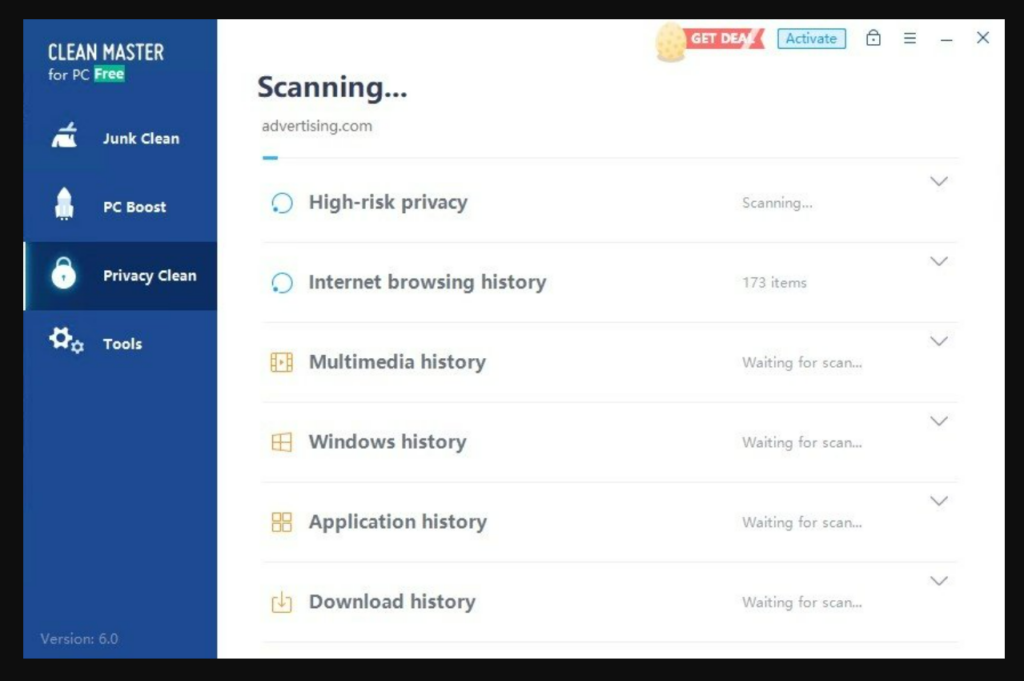
Task: Click the Windows history logo icon
Action: coord(281,443)
